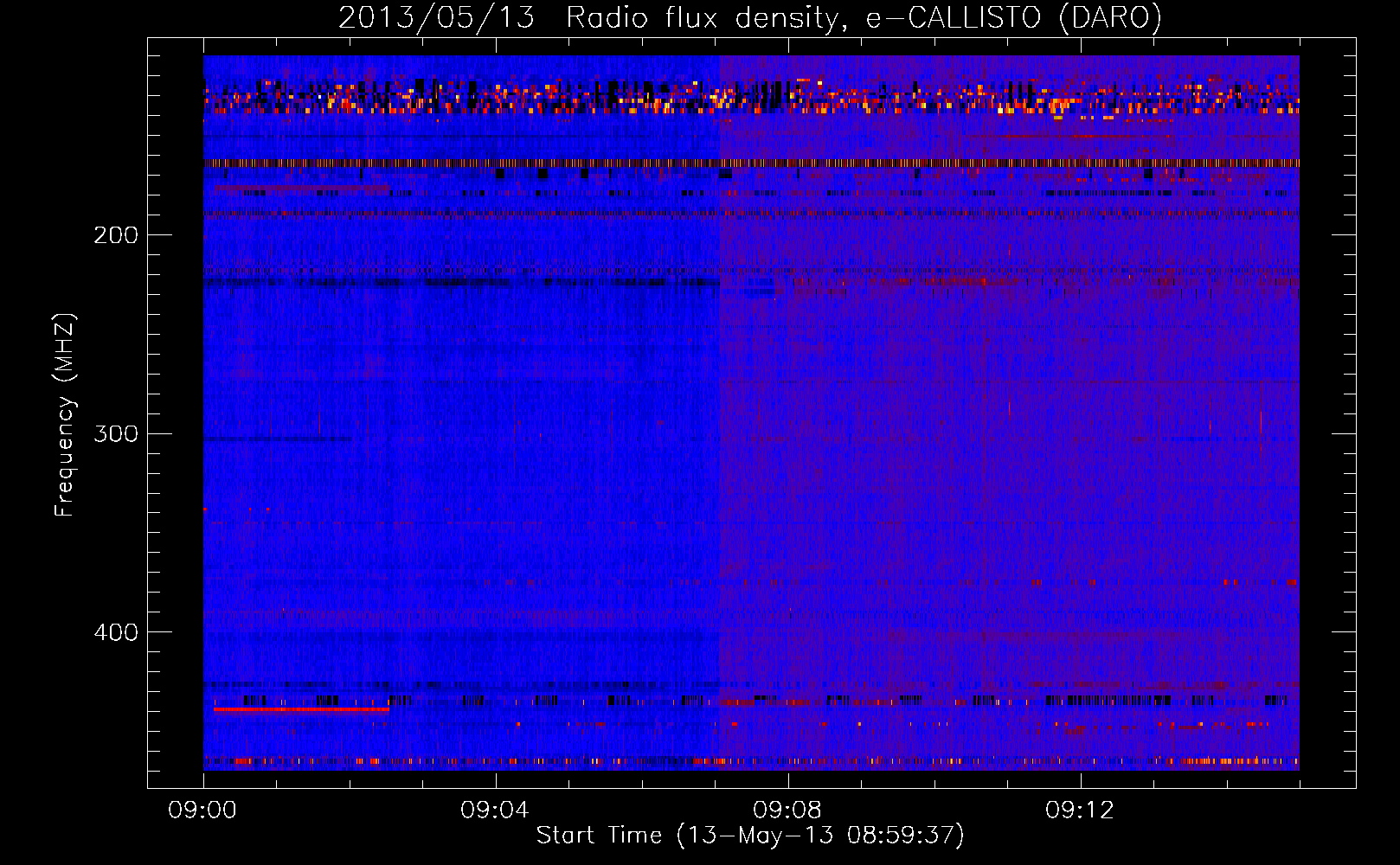Click the 09:12 time tick label
The image size is (1400, 865).
pos(1080,811)
